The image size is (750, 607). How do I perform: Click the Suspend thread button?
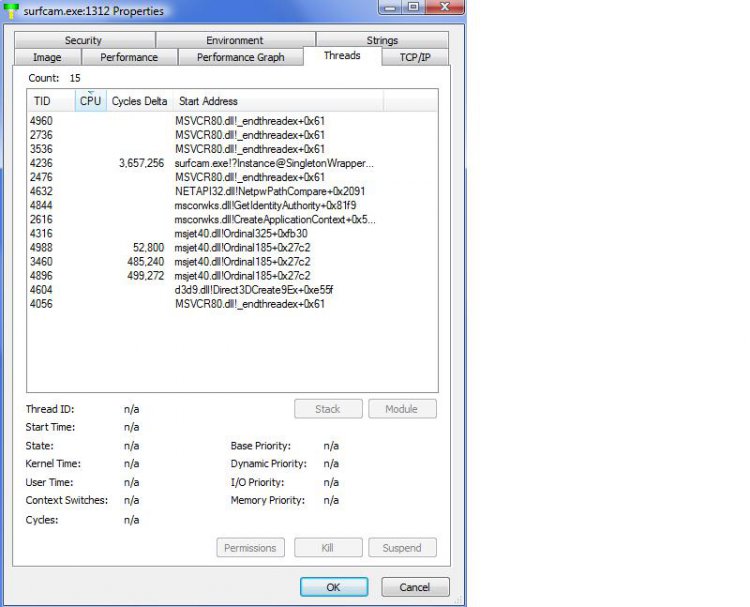pyautogui.click(x=402, y=548)
